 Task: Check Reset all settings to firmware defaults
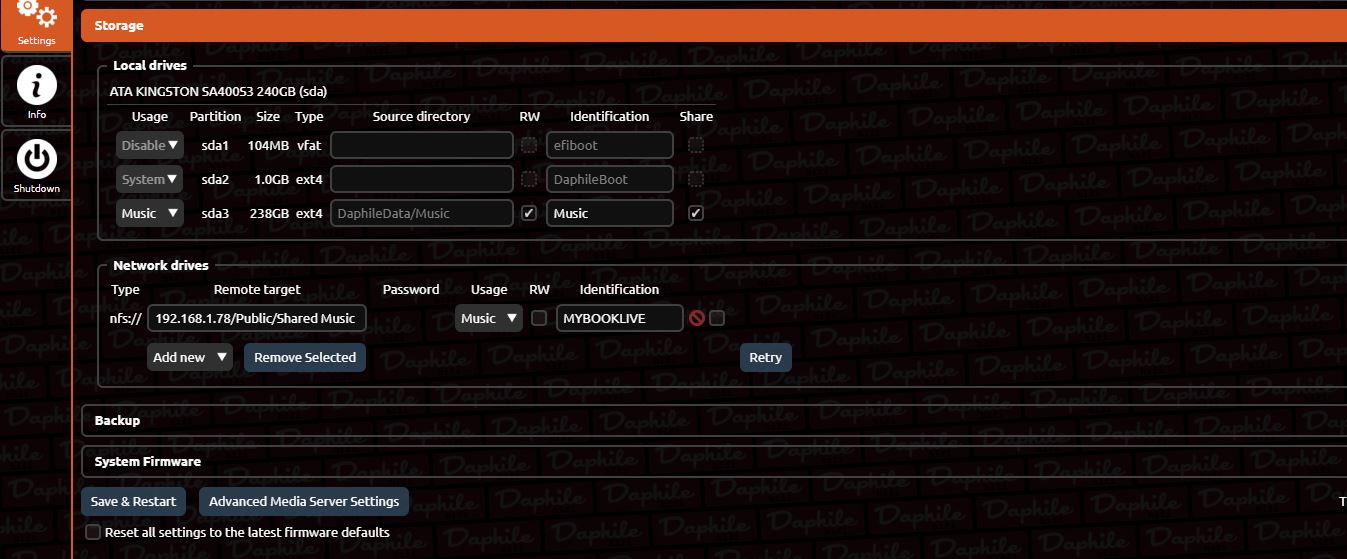93,532
